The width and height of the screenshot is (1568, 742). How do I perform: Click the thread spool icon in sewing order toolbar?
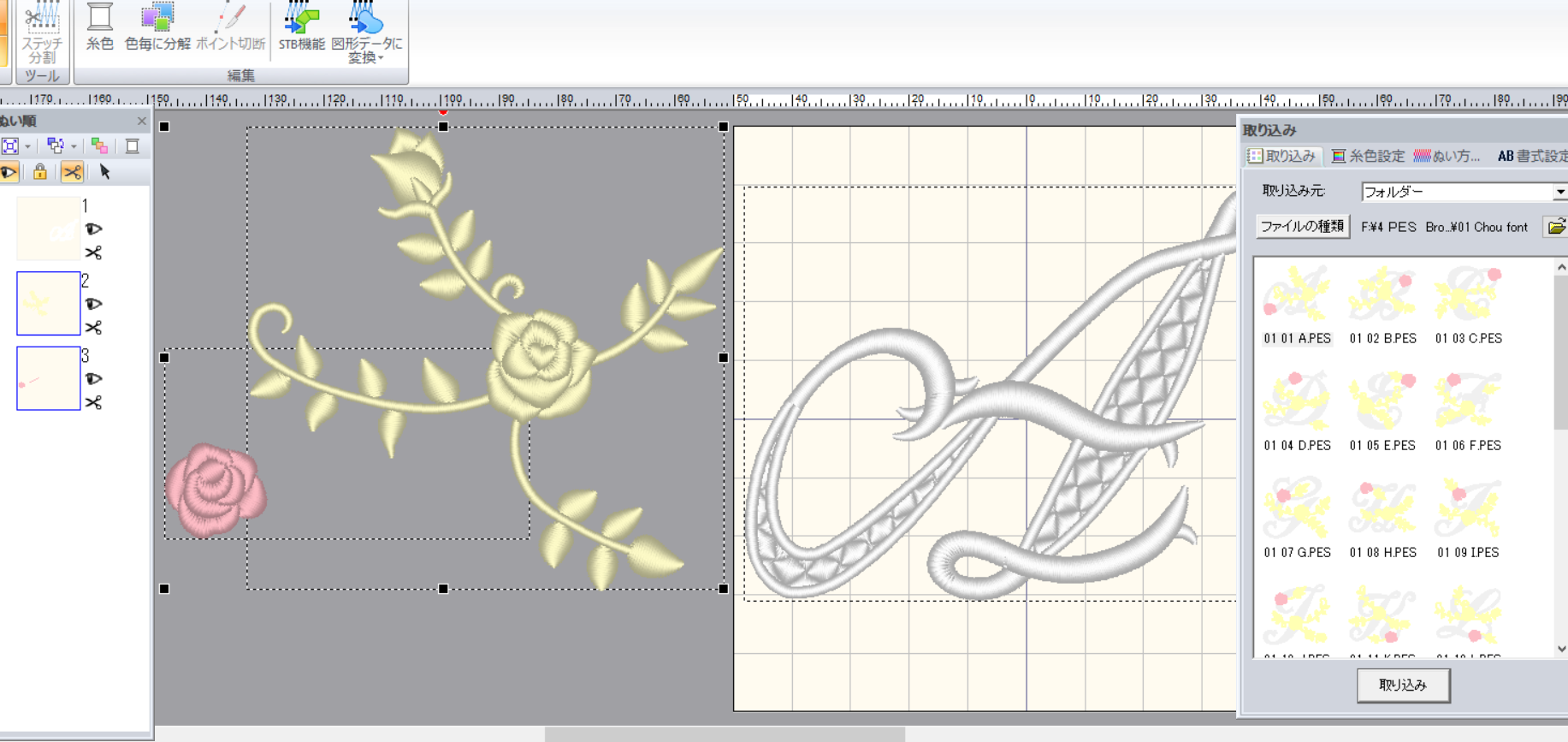point(132,145)
